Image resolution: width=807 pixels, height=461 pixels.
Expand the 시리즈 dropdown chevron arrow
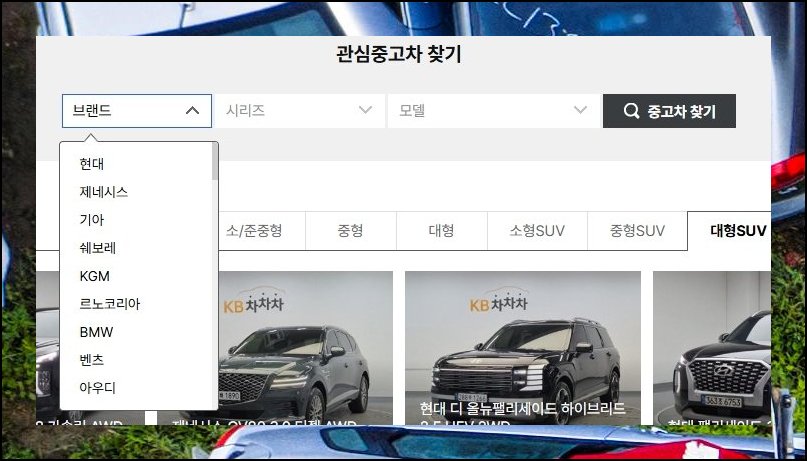tap(365, 110)
